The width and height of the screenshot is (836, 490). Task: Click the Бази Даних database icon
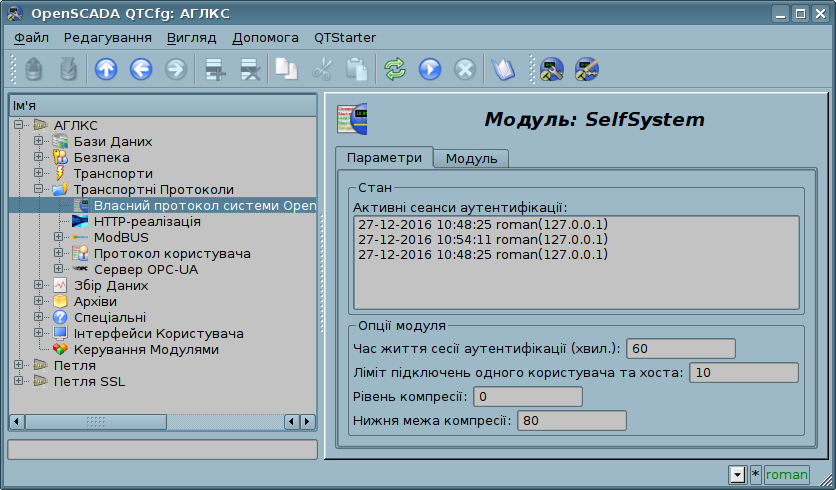pyautogui.click(x=60, y=141)
